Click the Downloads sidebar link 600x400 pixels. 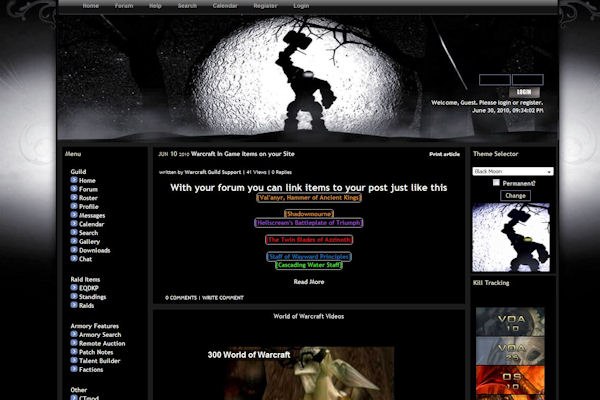[95, 250]
